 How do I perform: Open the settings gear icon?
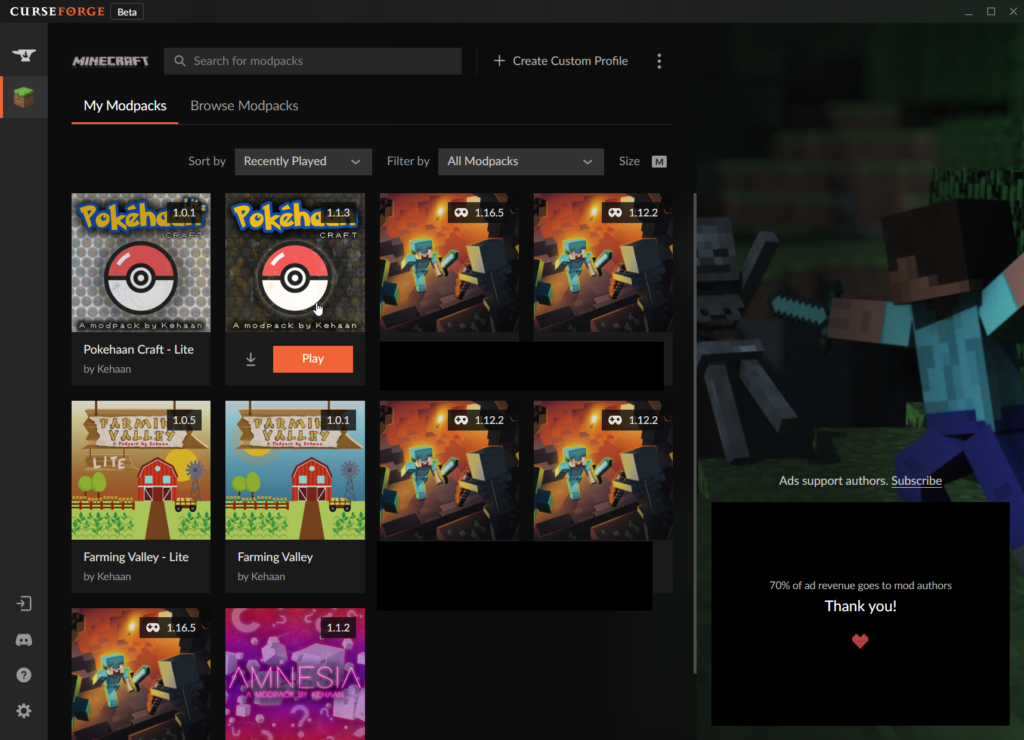pos(24,711)
